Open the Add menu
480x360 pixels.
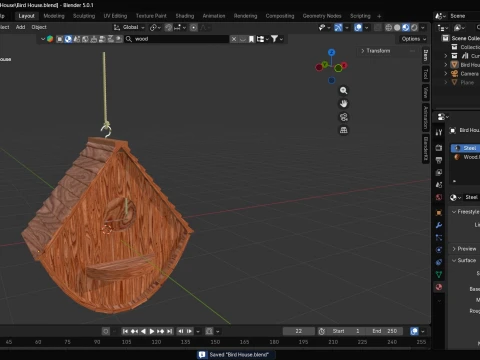[x=20, y=27]
